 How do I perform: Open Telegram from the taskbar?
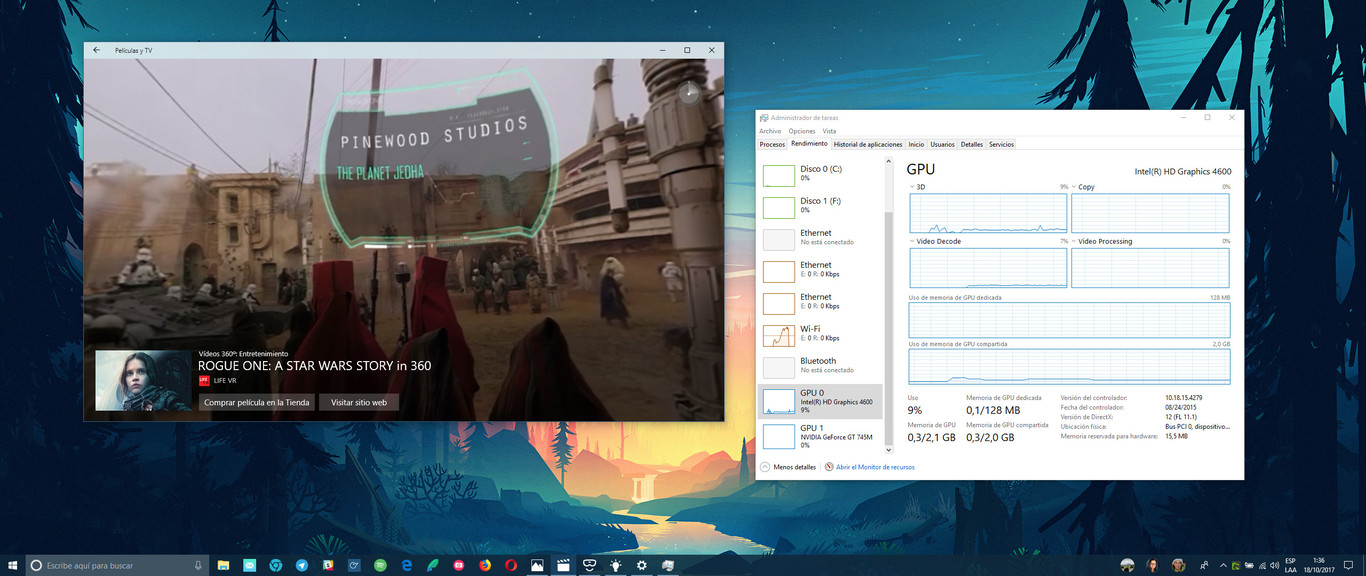pyautogui.click(x=302, y=565)
